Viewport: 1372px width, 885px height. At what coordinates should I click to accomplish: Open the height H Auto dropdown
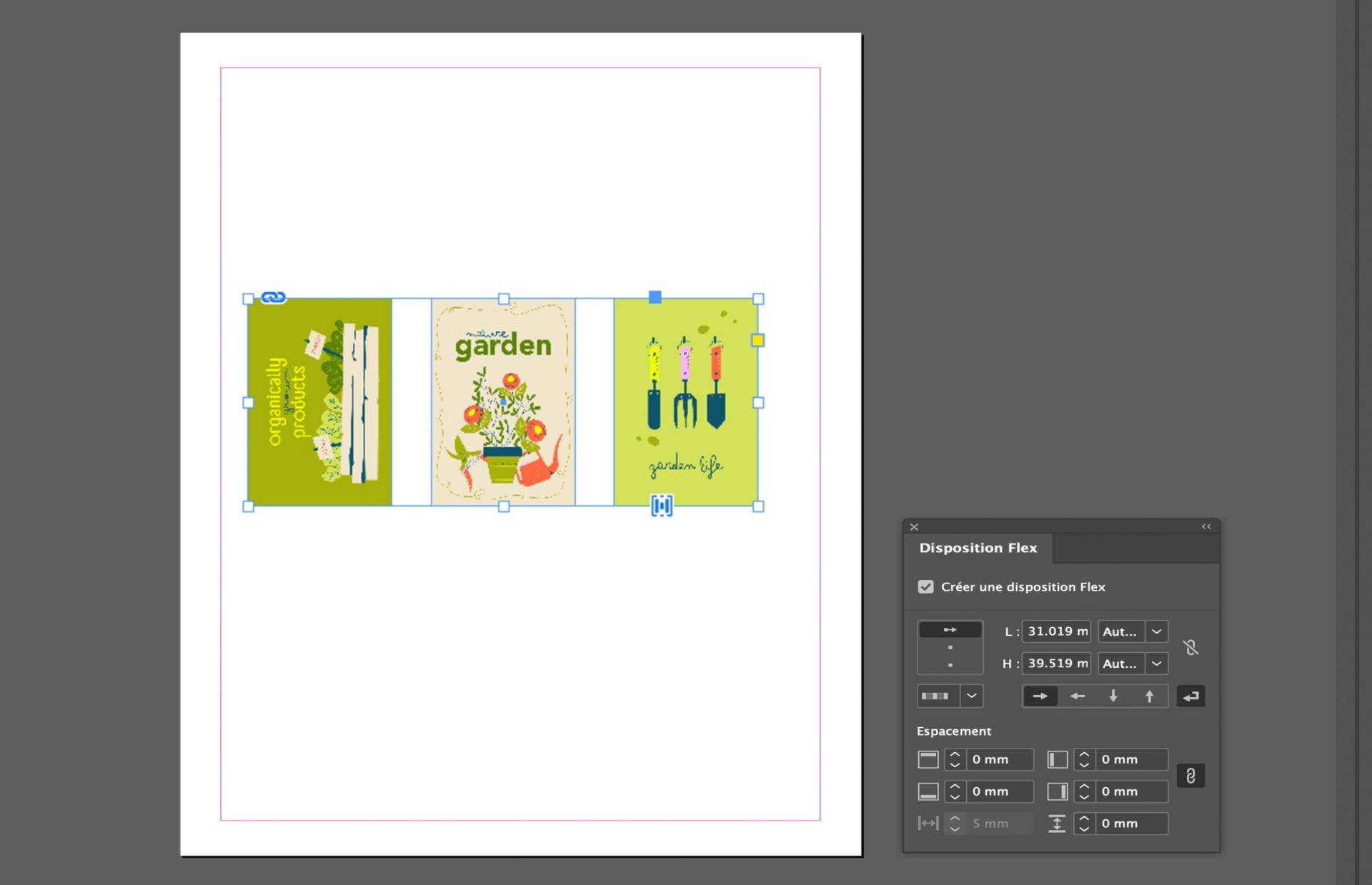[x=1156, y=664]
